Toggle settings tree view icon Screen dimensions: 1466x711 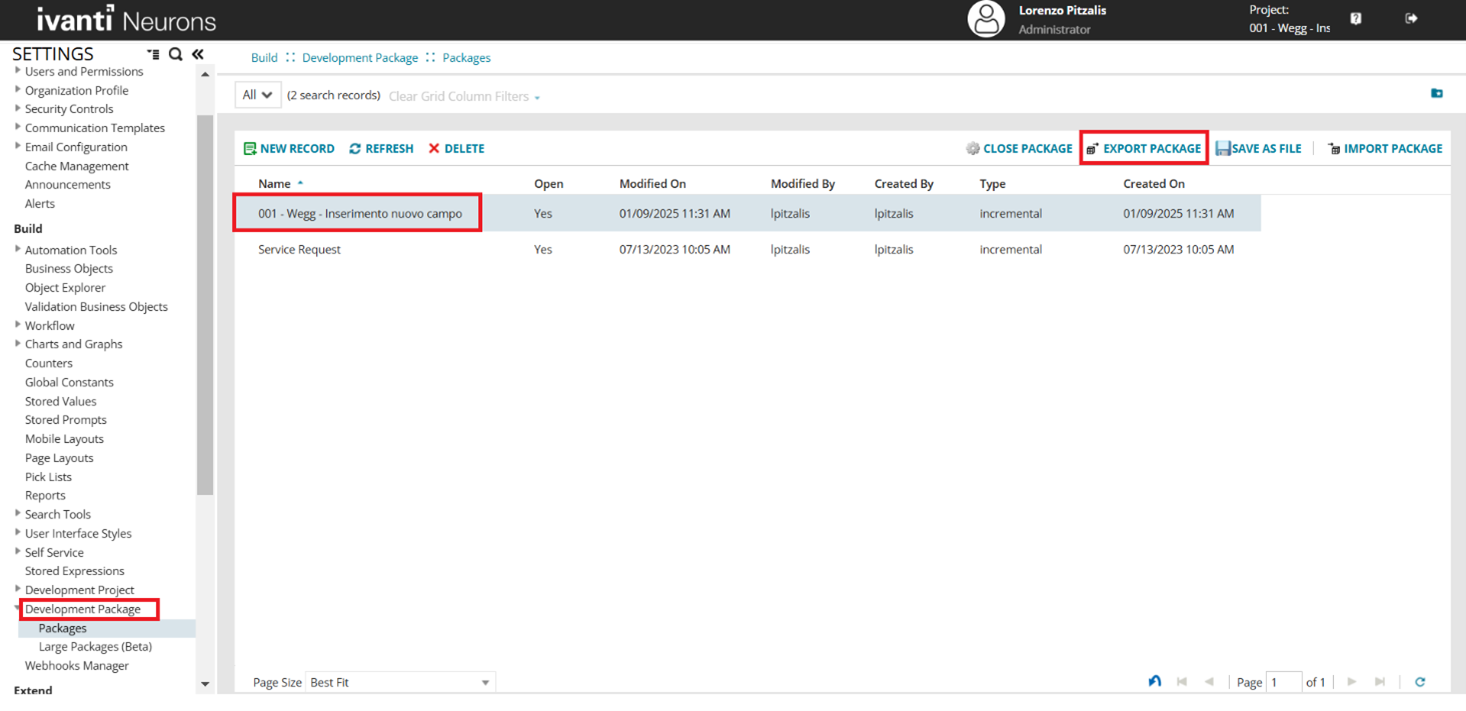click(153, 54)
